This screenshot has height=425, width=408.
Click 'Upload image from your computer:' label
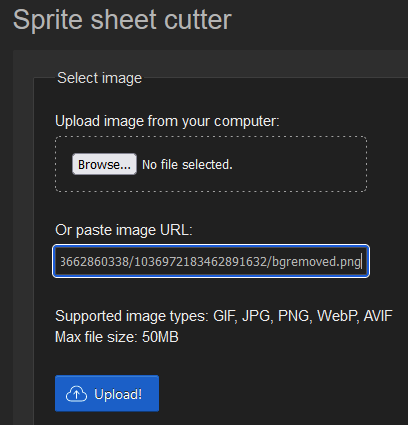coord(167,121)
